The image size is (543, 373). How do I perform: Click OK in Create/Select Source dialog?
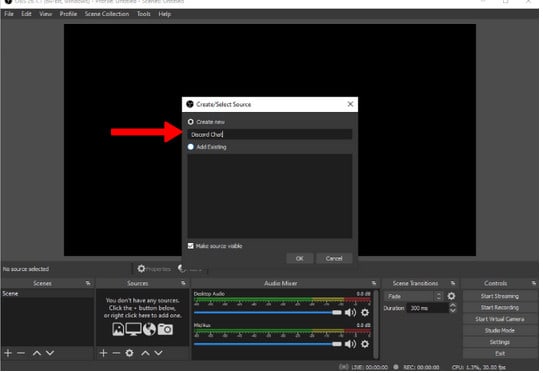[x=300, y=259]
